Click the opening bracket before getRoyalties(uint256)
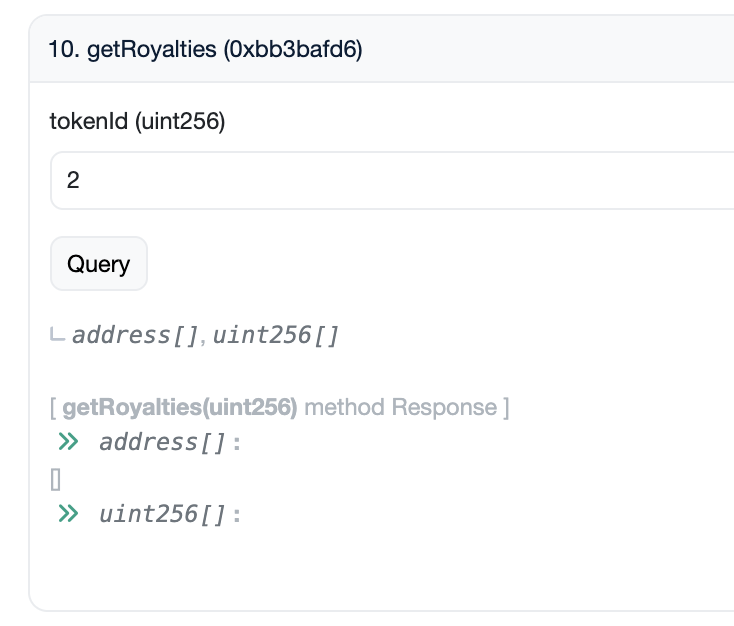 click(x=52, y=408)
